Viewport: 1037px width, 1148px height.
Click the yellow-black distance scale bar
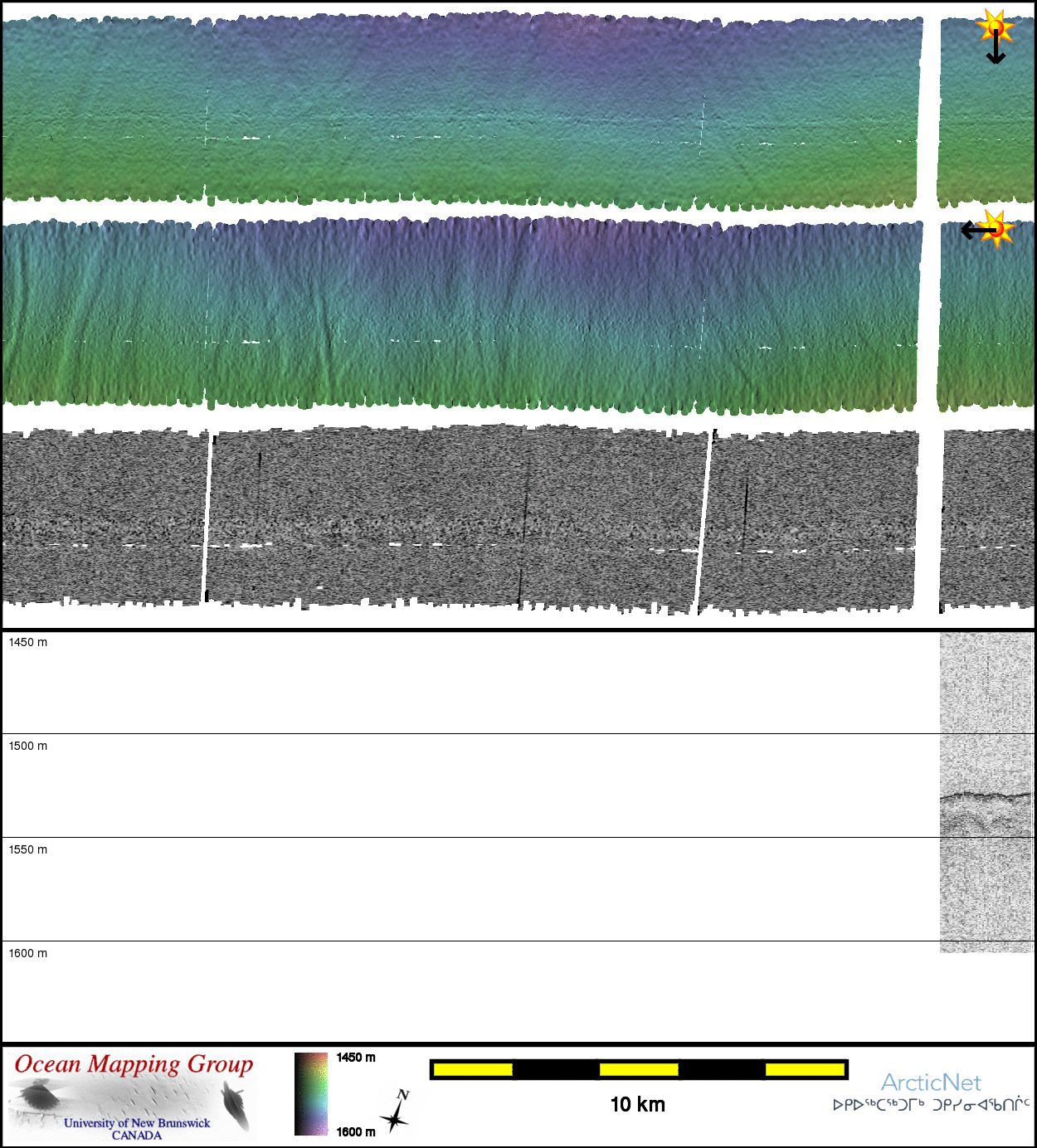(638, 1069)
